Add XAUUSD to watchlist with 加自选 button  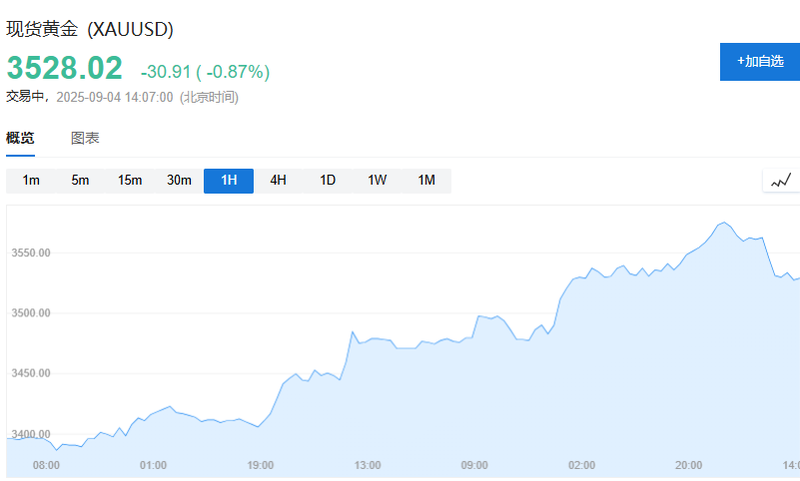click(760, 61)
